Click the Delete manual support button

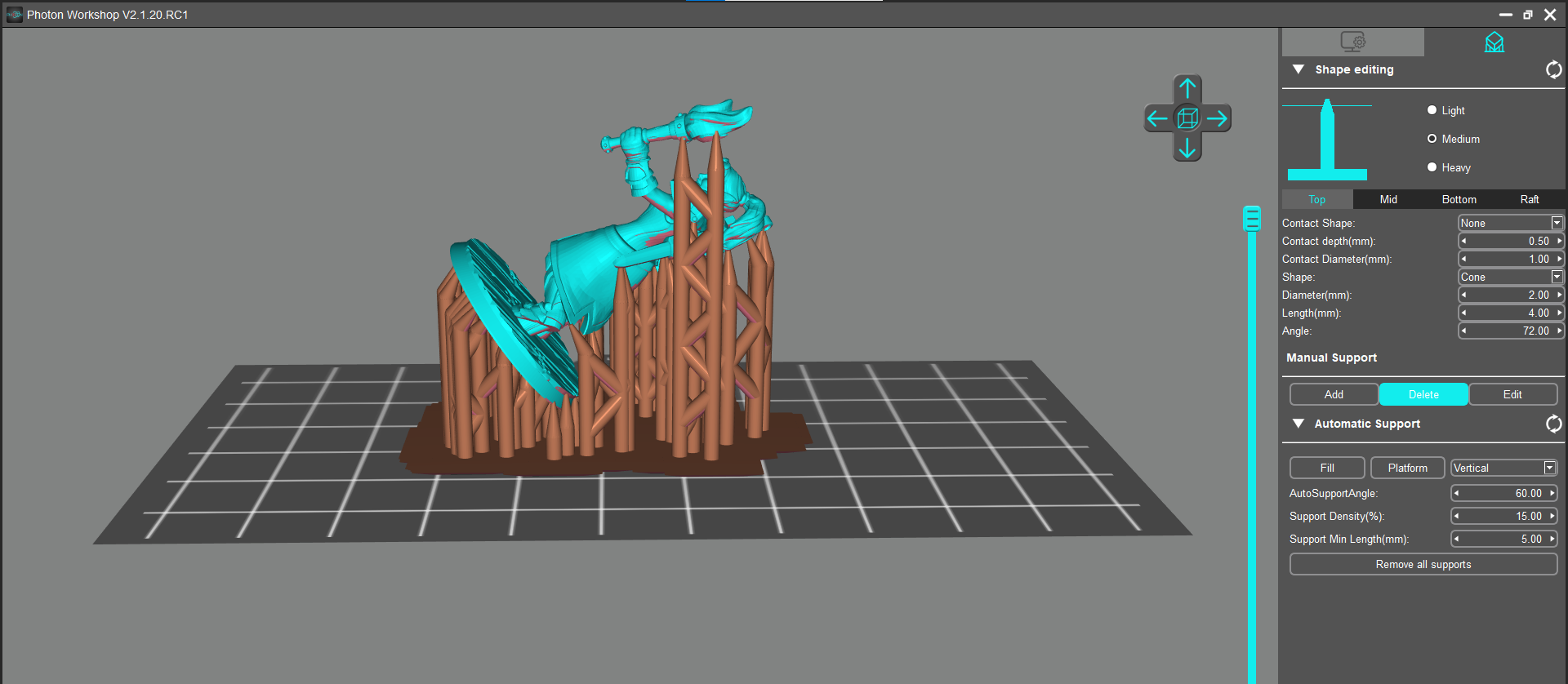click(1423, 394)
